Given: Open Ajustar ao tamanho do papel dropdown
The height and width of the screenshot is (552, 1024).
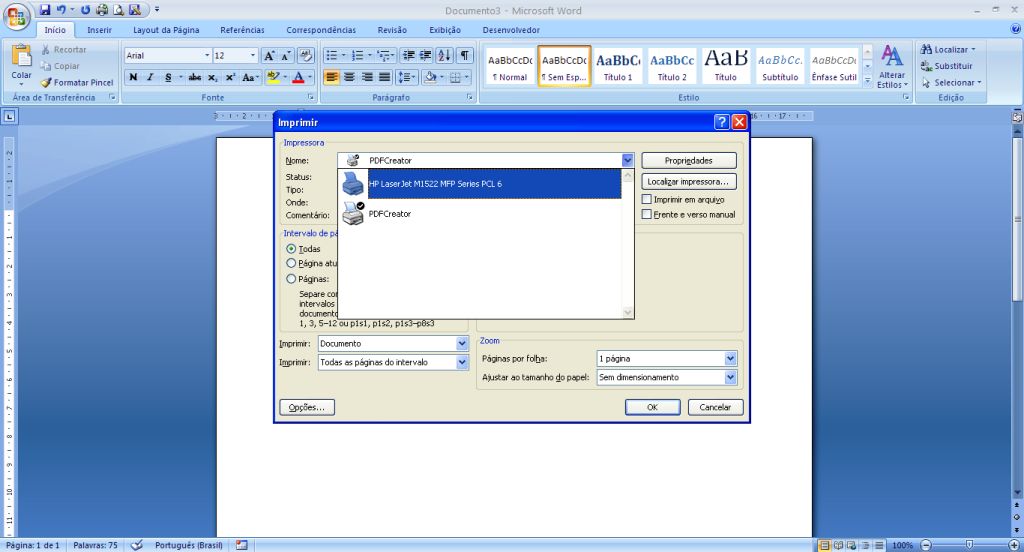Looking at the screenshot, I should pyautogui.click(x=731, y=378).
